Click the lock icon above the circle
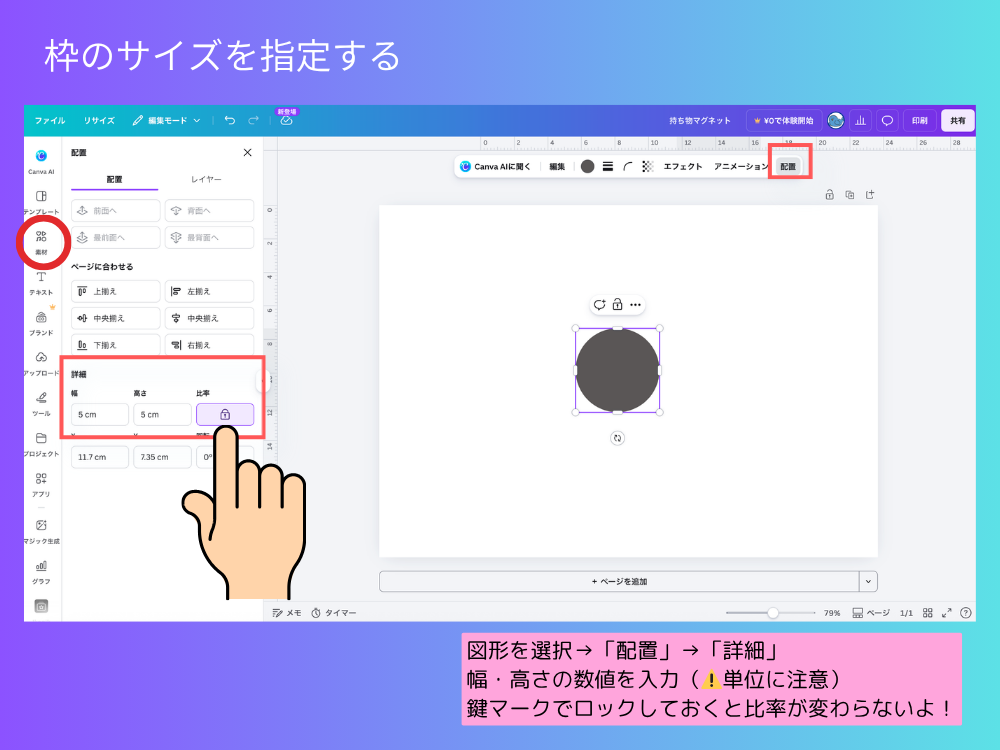The height and width of the screenshot is (750, 1000). point(617,305)
